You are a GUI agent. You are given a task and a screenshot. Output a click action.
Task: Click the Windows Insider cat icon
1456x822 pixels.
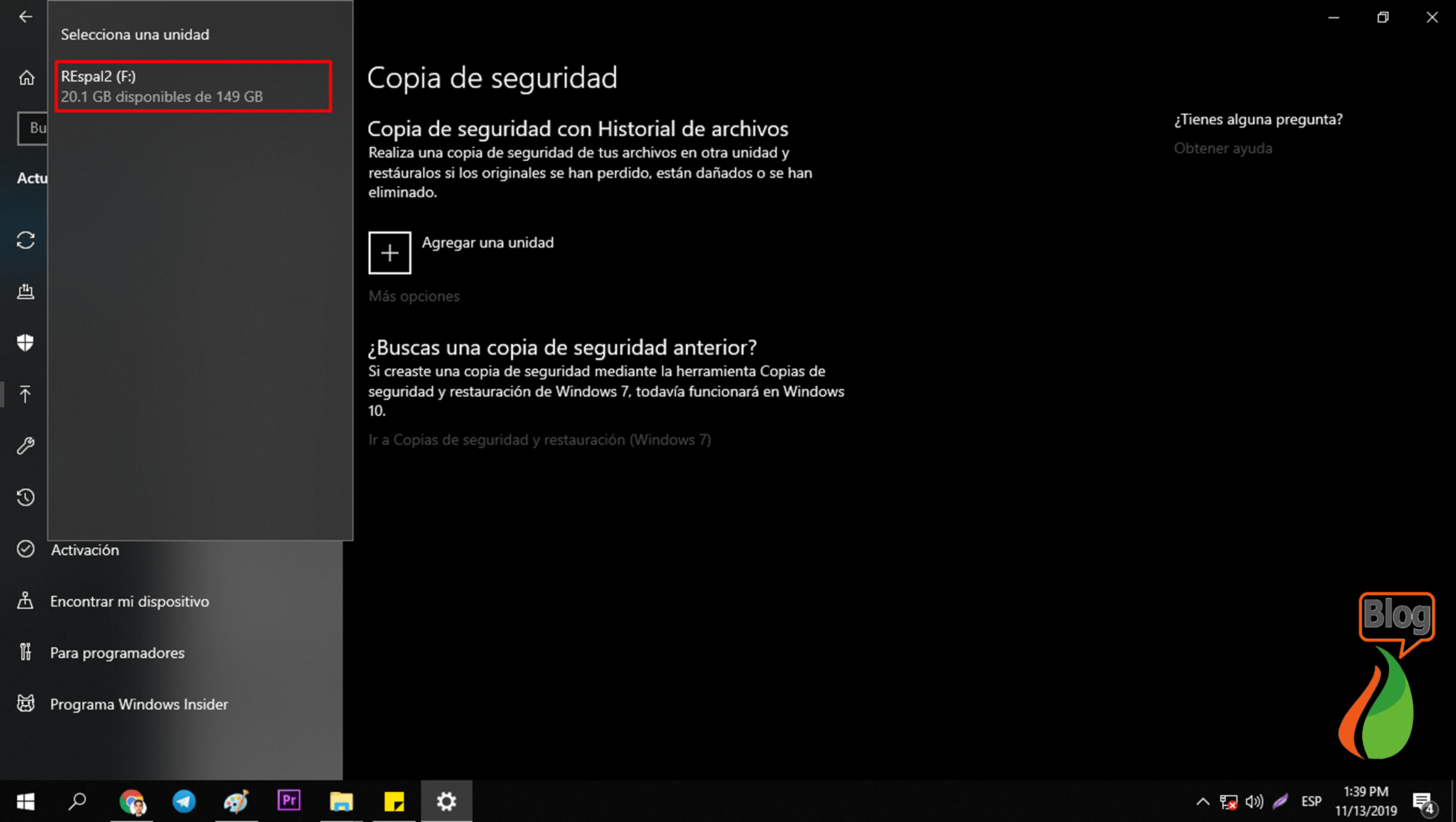click(26, 703)
